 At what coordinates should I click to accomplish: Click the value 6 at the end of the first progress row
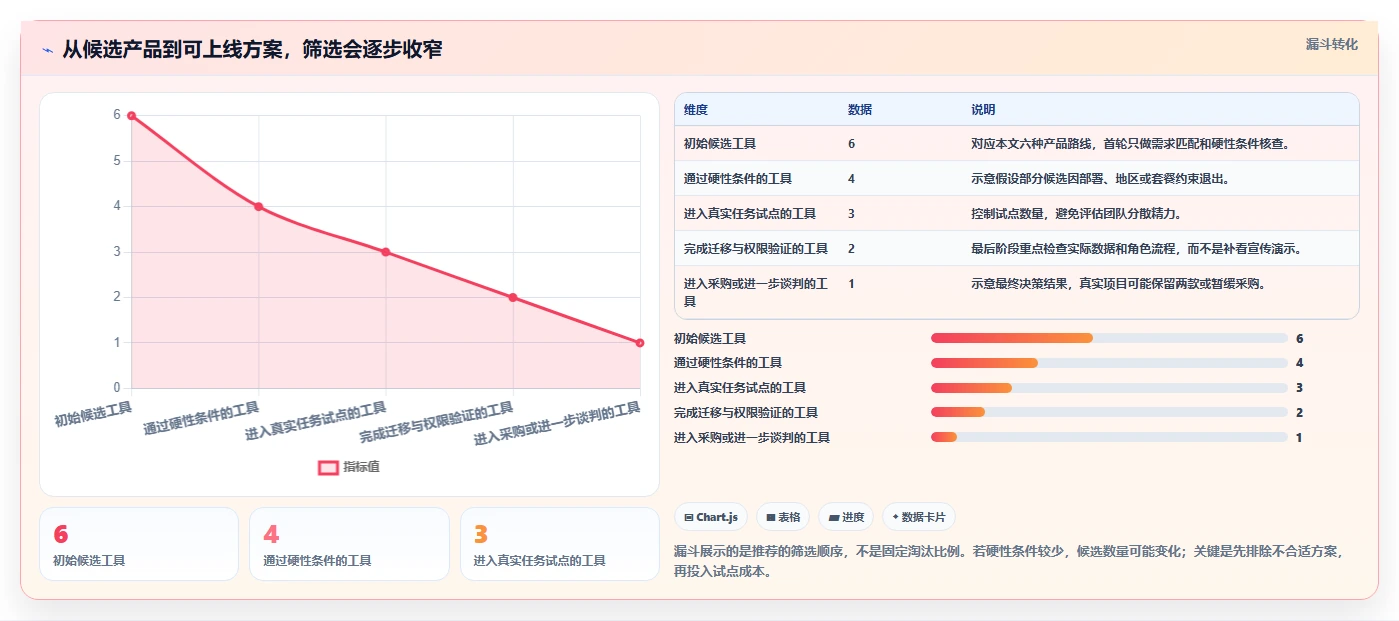(x=1299, y=339)
